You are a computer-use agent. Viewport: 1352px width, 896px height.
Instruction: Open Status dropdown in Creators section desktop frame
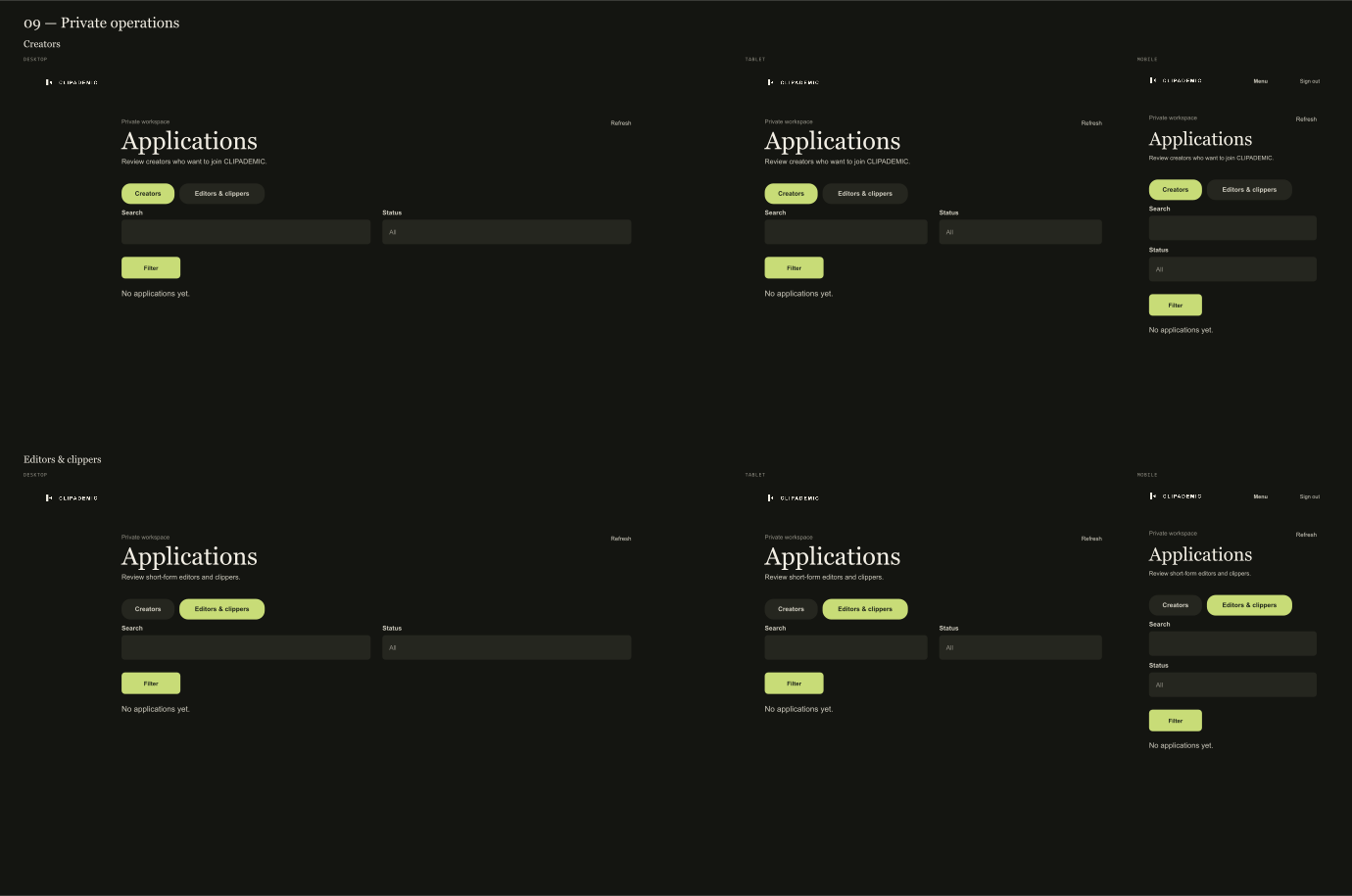click(x=507, y=232)
